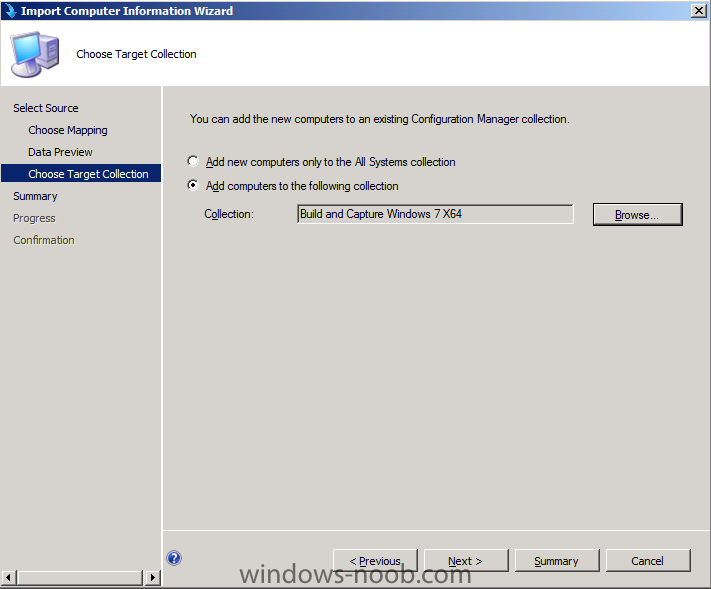Click the Collection text field
Image resolution: width=711 pixels, height=589 pixels.
(x=435, y=214)
